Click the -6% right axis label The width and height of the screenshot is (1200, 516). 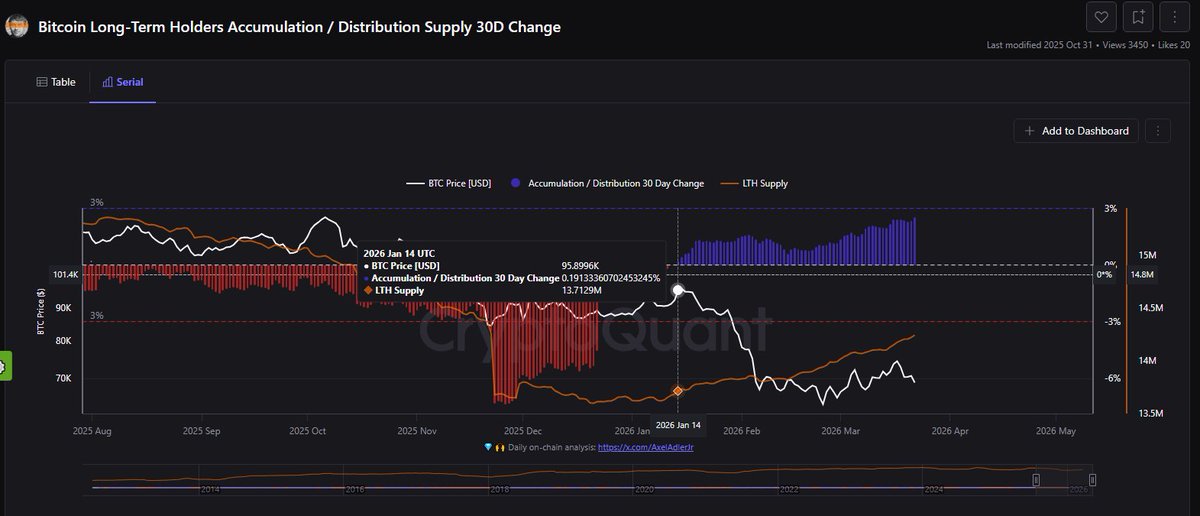coord(1112,378)
